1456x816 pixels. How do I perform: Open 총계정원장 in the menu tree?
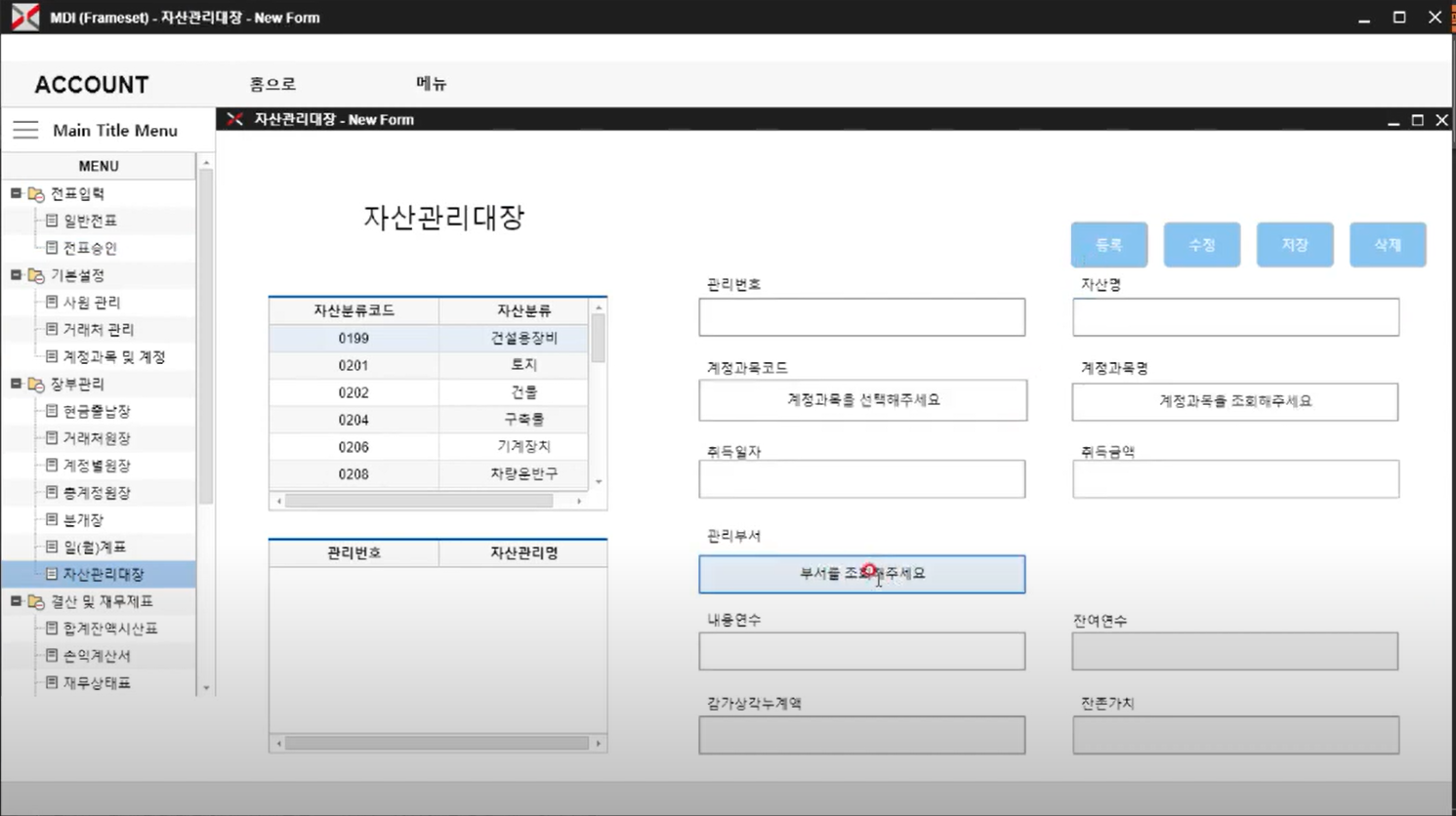pyautogui.click(x=97, y=493)
